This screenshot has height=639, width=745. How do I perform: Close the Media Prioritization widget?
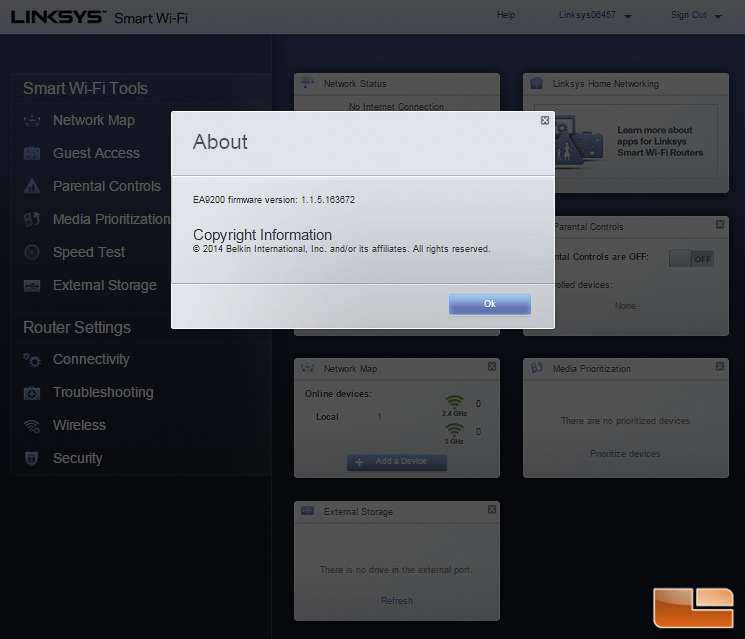tap(720, 366)
